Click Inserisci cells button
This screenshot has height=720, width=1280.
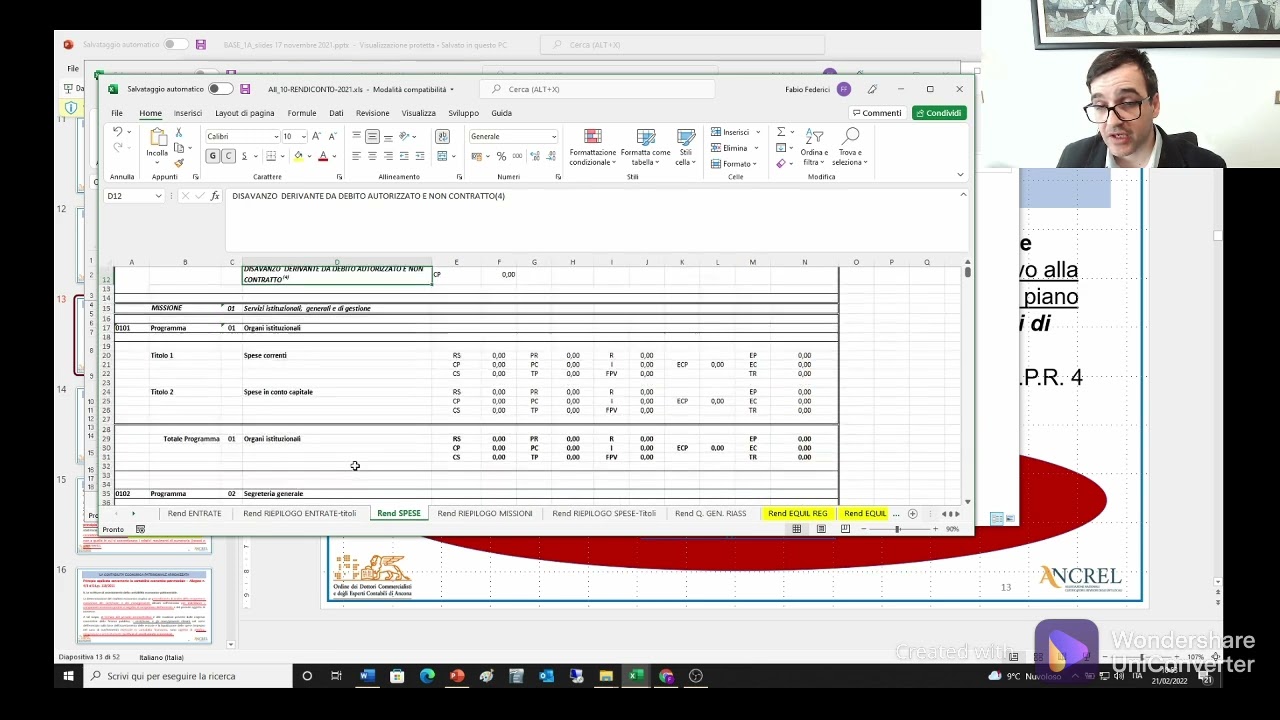click(x=735, y=132)
